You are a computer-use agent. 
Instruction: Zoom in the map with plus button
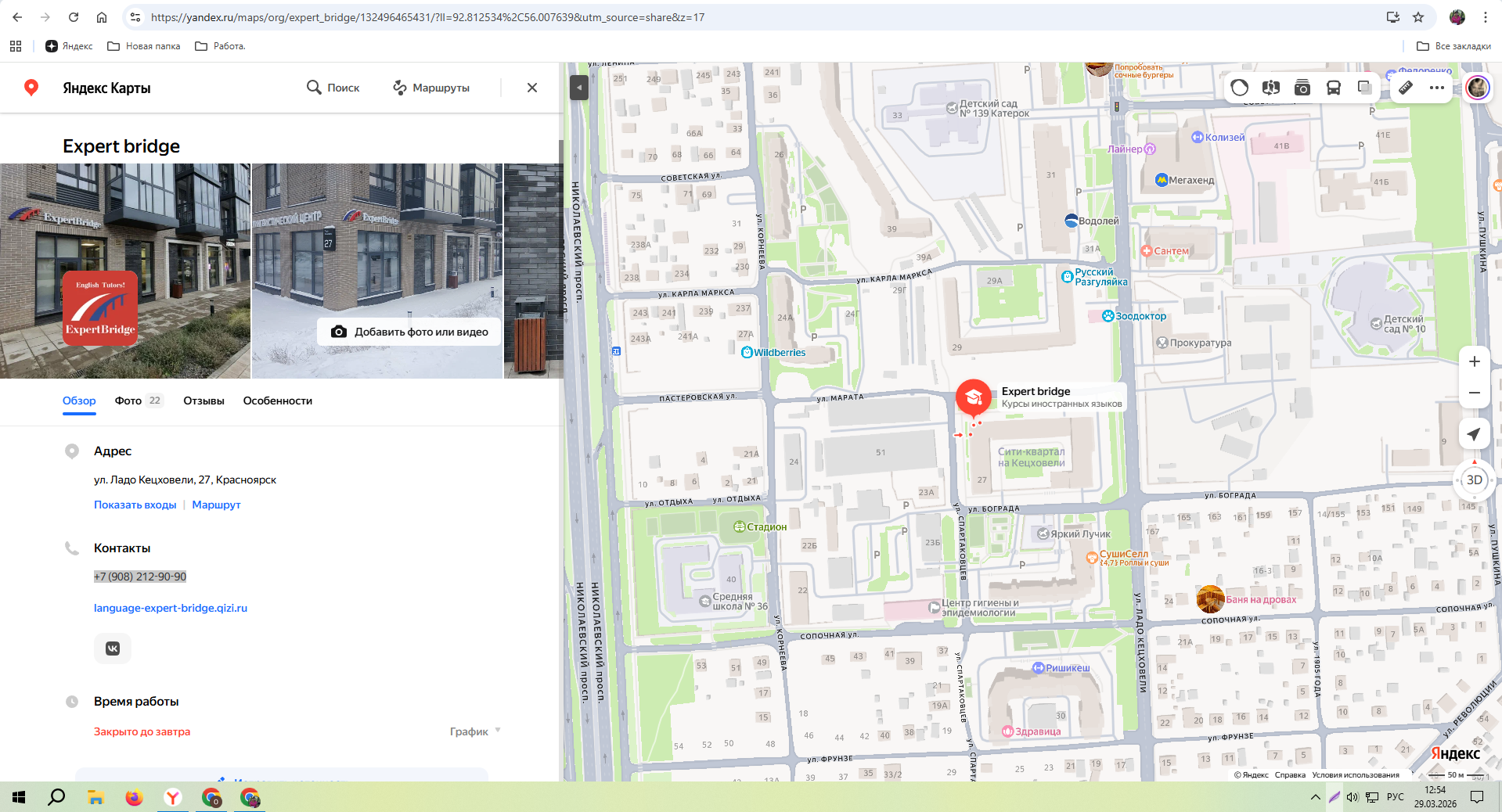(x=1474, y=361)
